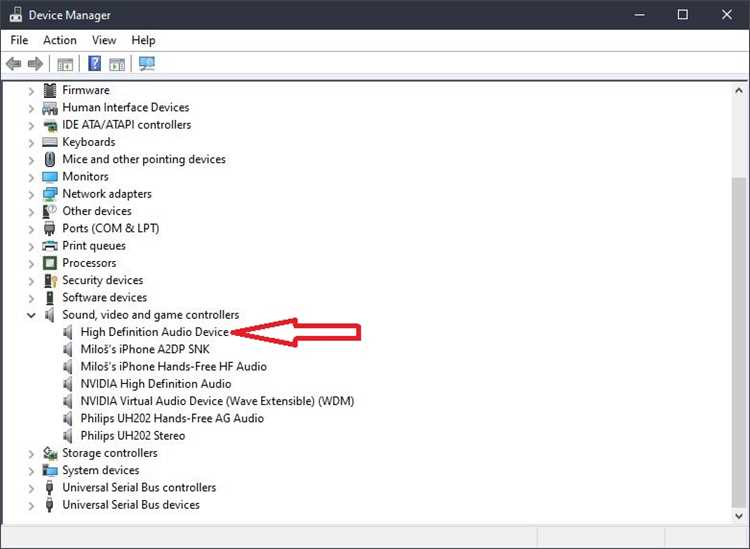Screen dimensions: 750x549
Task: Click the Processors category icon
Action: [50, 263]
